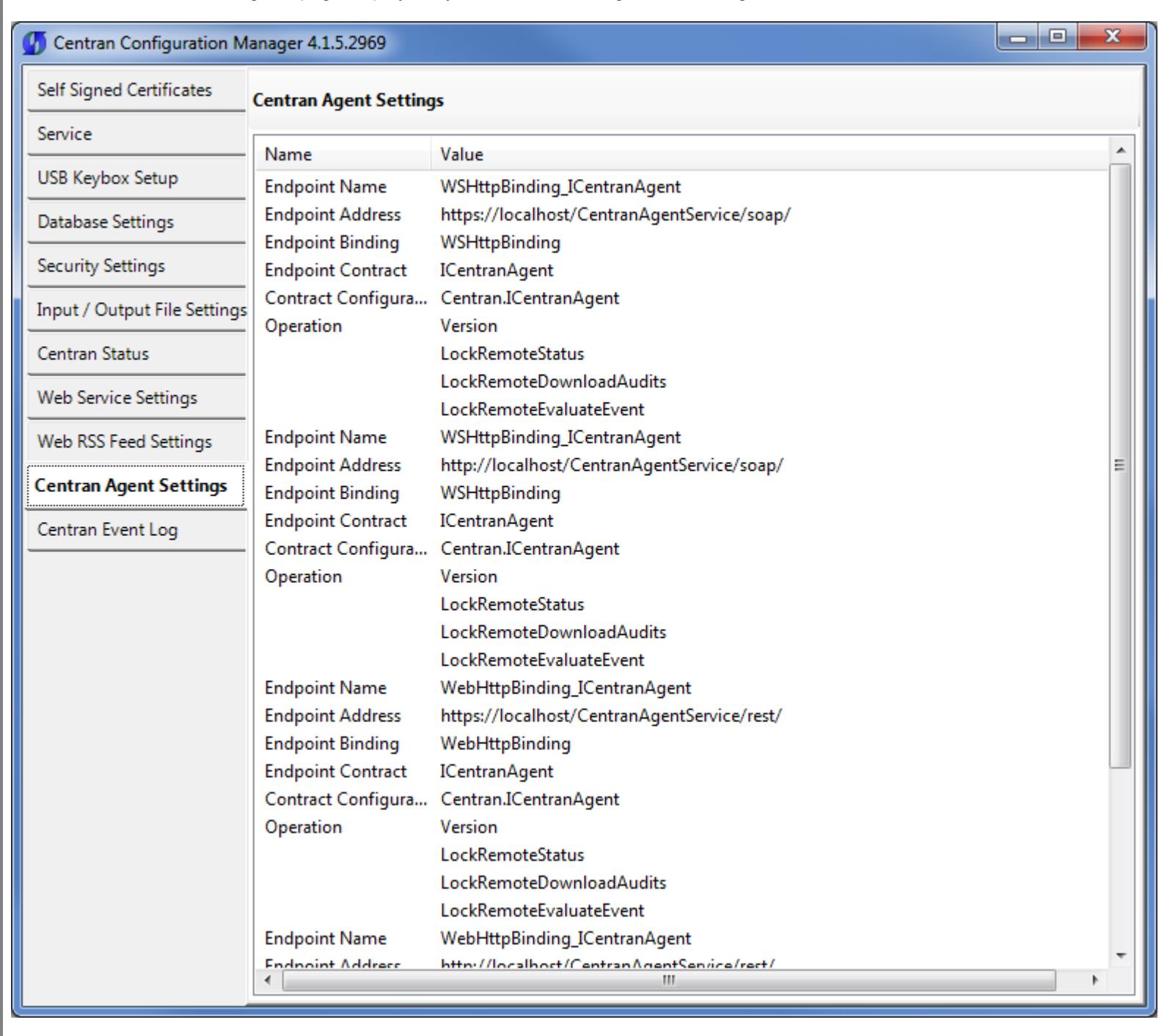Open Web Service Settings tab
Viewport: 1167px width, 1036px height.
point(136,398)
